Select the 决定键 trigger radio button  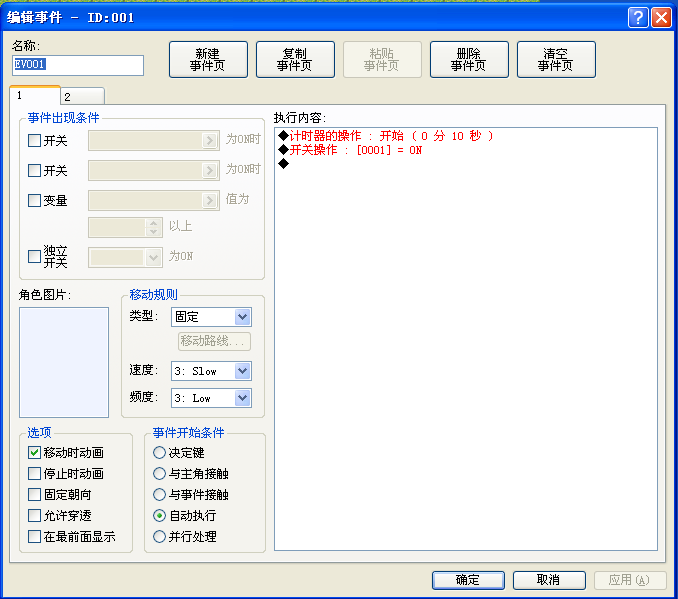tap(159, 452)
